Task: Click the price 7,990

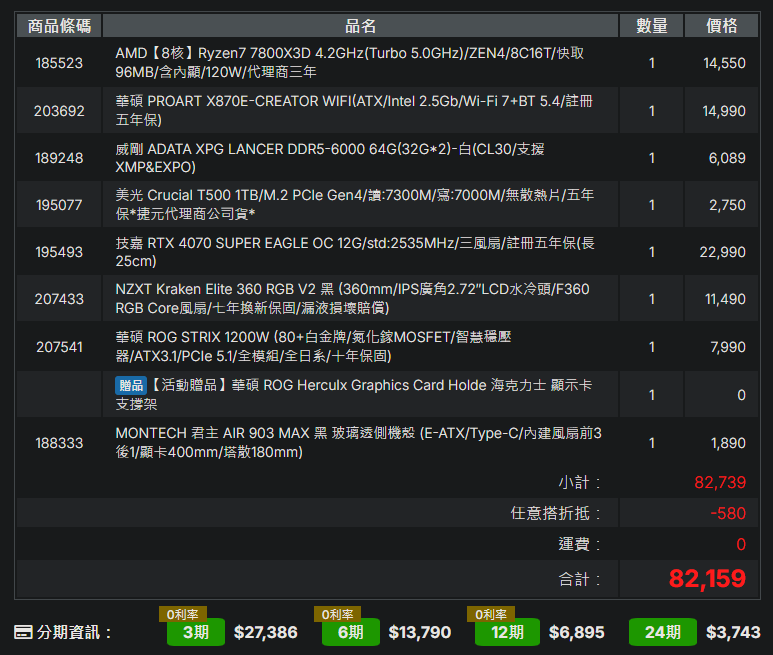Action: click(x=728, y=347)
